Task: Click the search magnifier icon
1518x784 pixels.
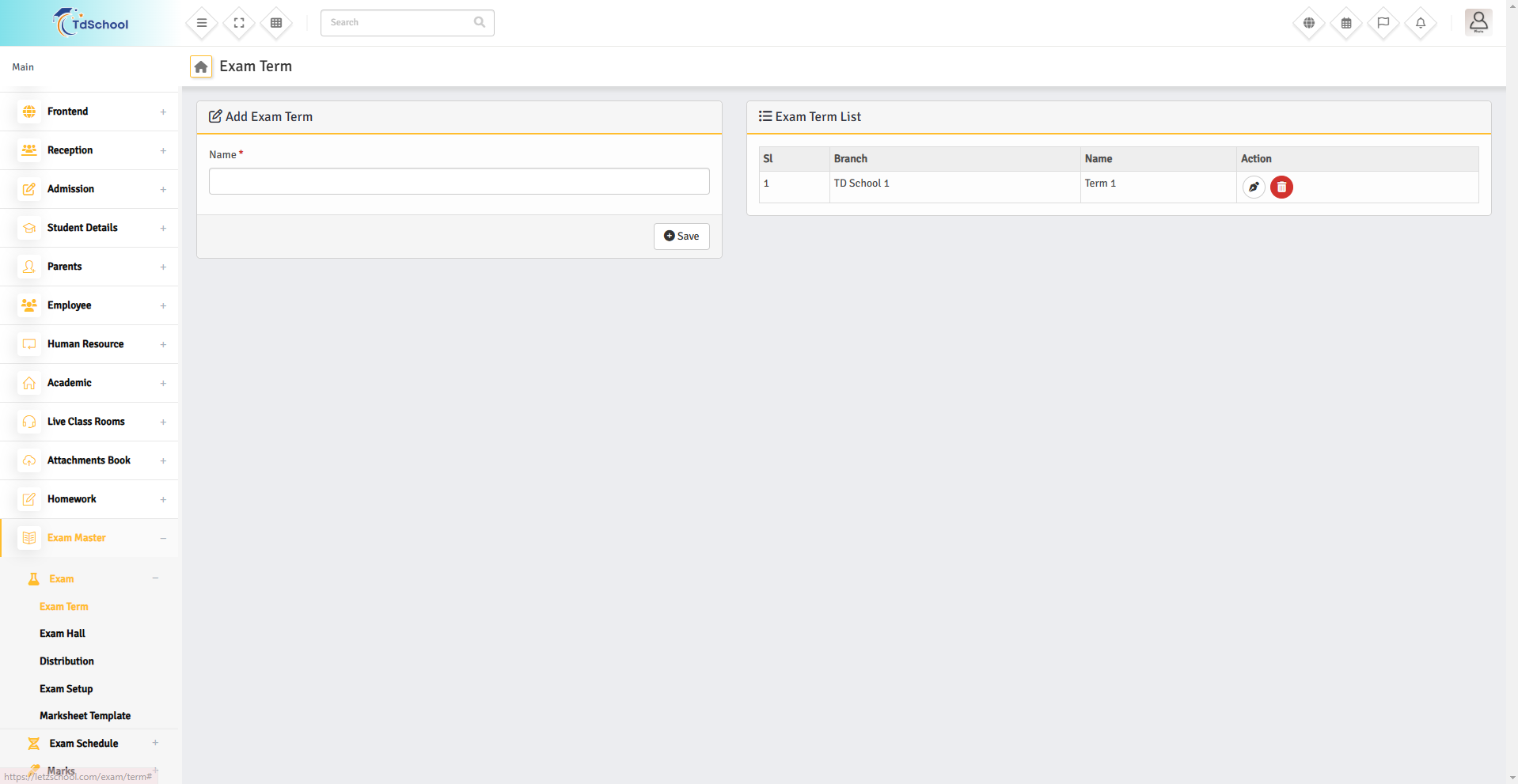Action: [x=480, y=22]
